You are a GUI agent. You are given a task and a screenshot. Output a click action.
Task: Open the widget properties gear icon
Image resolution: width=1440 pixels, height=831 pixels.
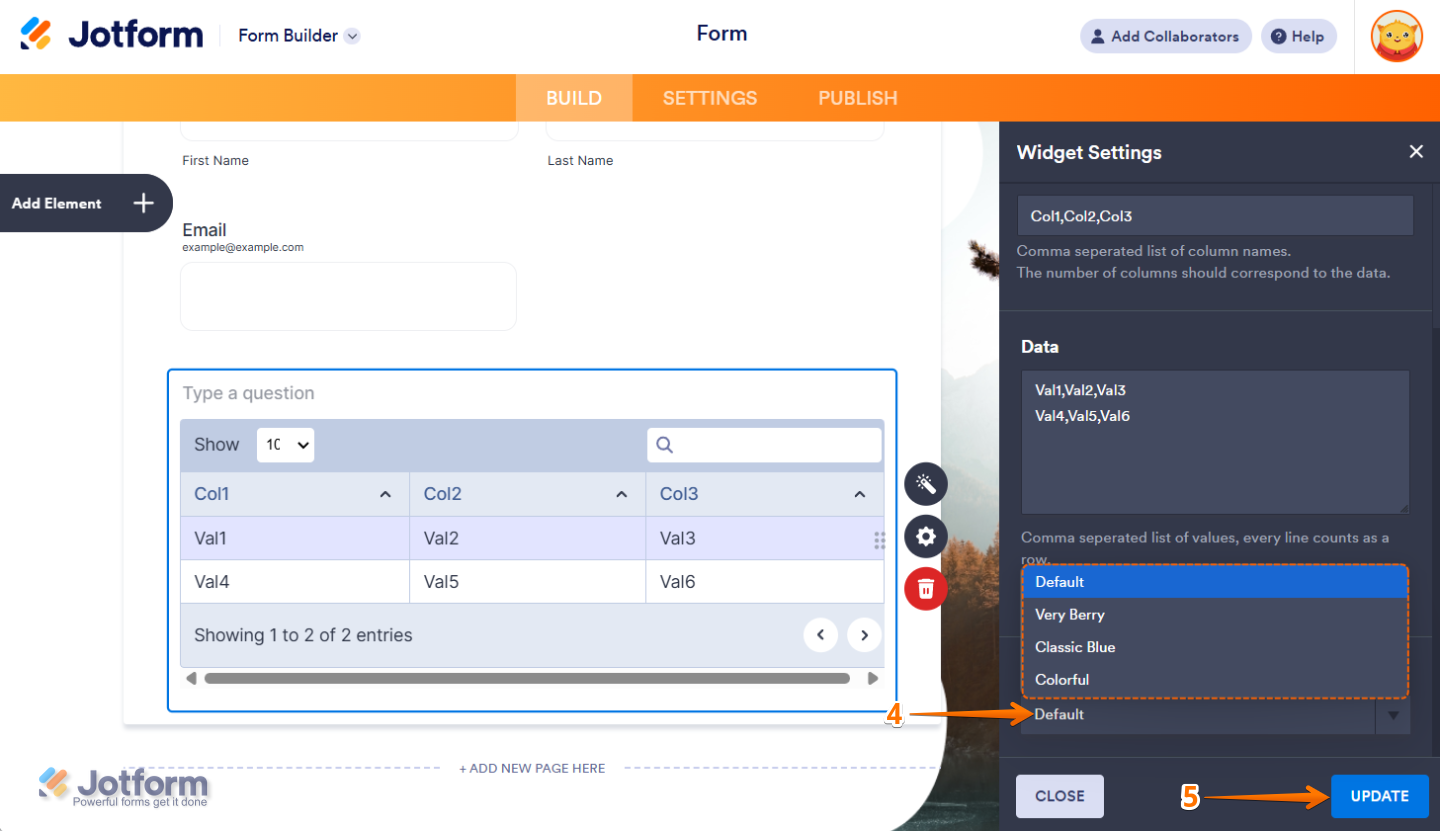tap(925, 537)
